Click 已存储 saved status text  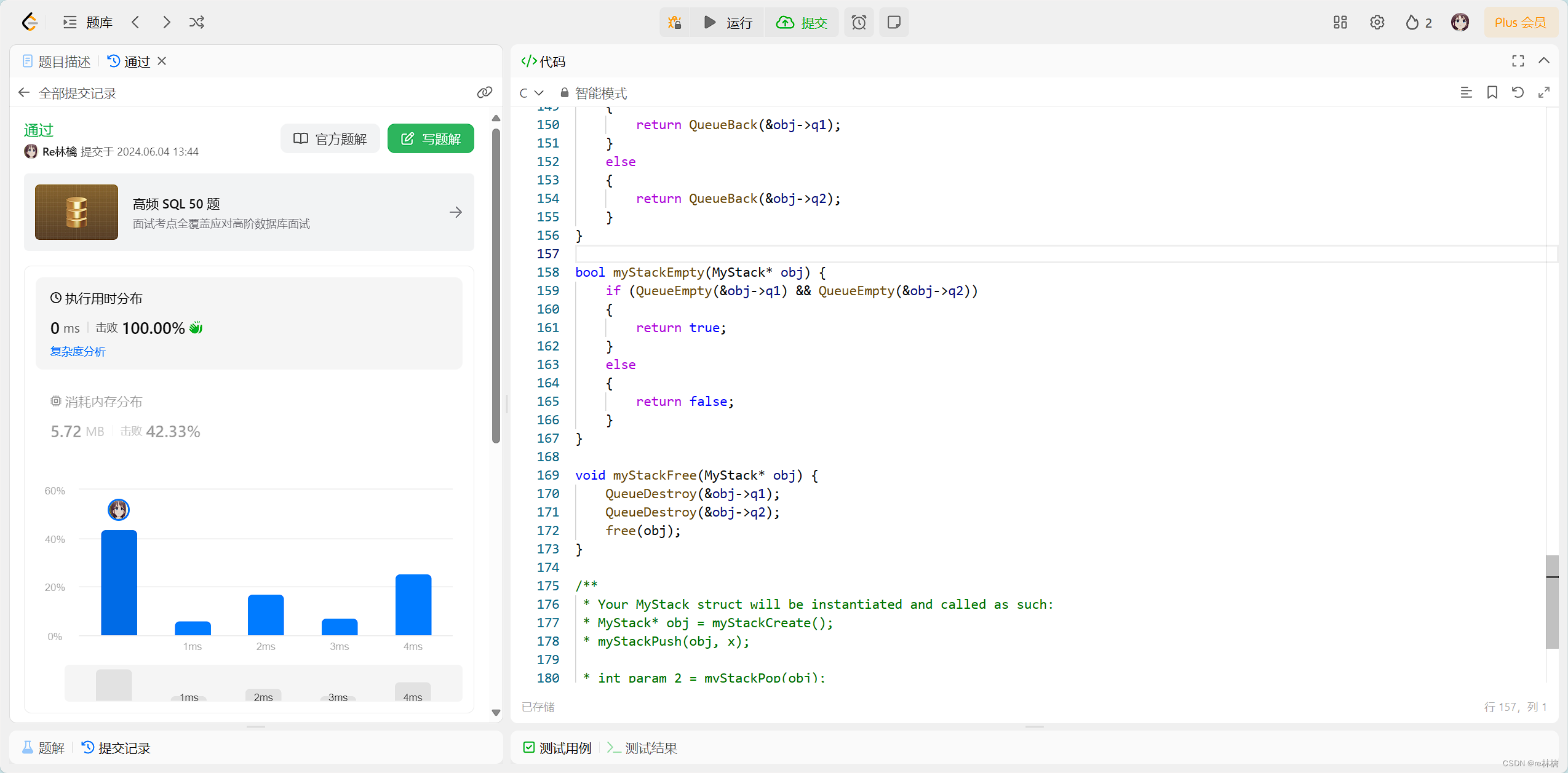[538, 707]
